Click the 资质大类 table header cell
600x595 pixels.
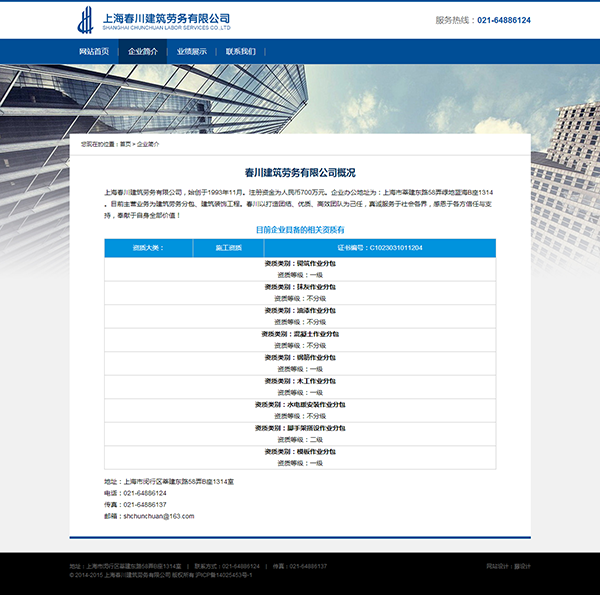pyautogui.click(x=148, y=248)
